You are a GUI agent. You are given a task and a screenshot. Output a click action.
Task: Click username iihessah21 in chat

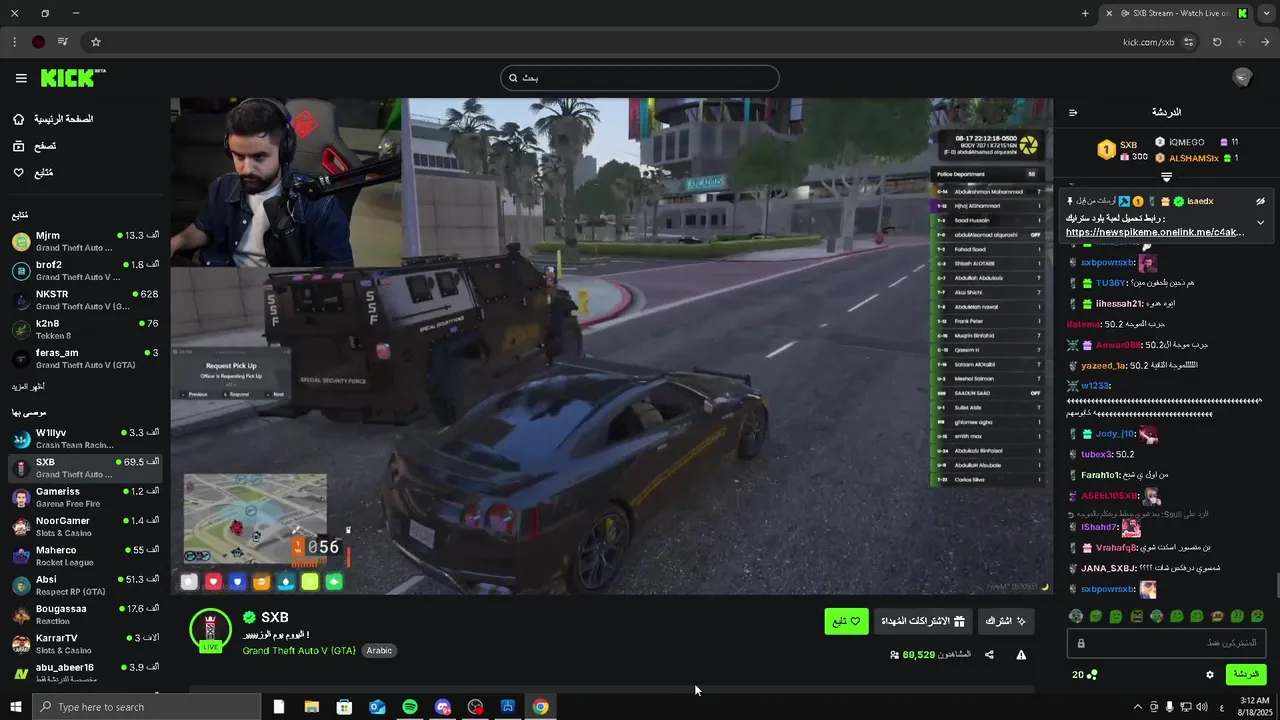coord(1118,303)
